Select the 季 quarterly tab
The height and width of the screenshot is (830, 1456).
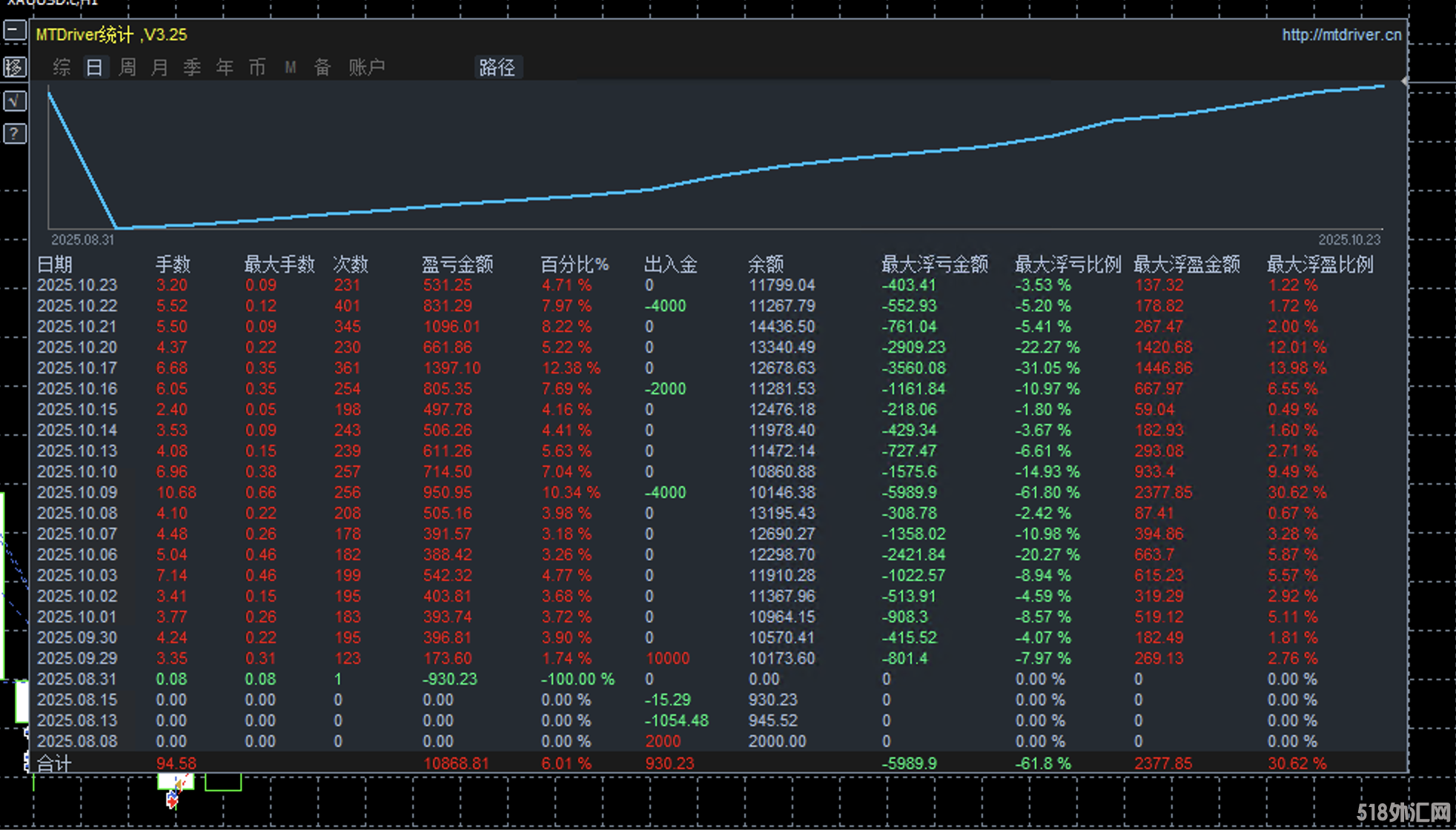[192, 67]
